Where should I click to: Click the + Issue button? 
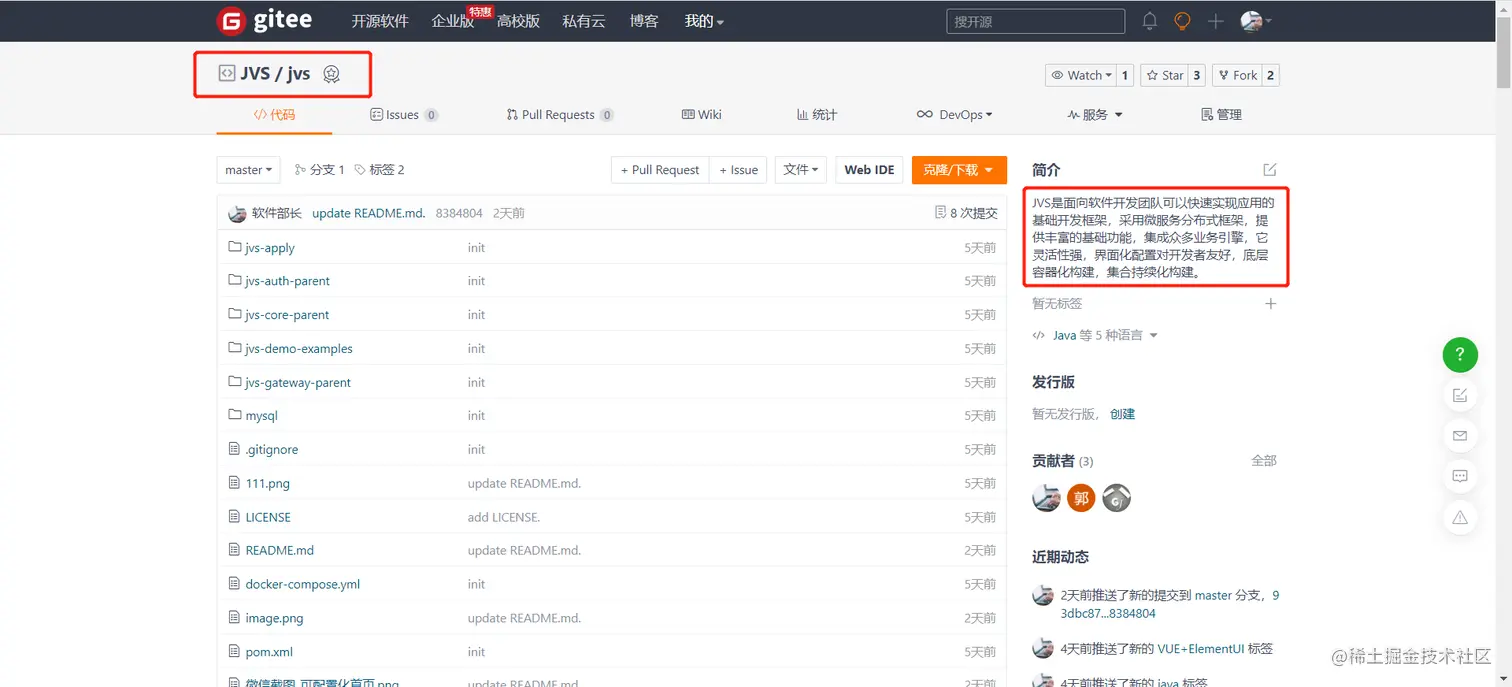pos(739,170)
